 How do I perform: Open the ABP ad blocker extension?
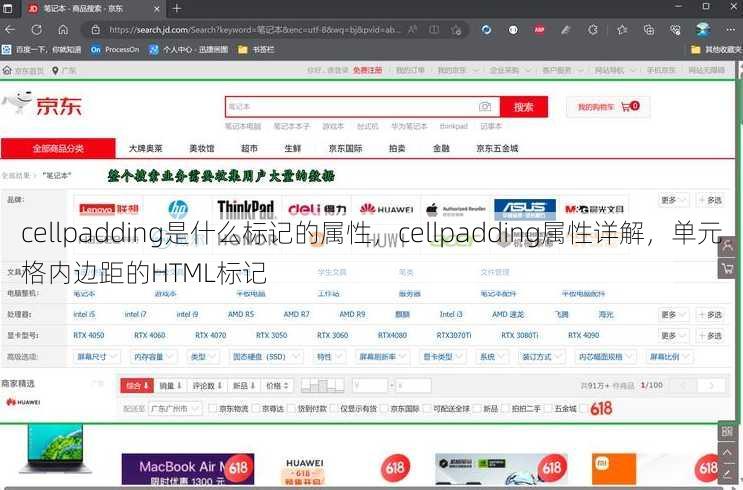(x=539, y=29)
